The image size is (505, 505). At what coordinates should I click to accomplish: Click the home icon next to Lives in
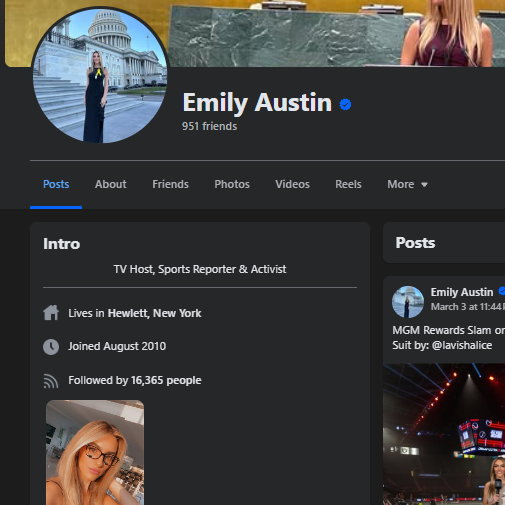51,313
